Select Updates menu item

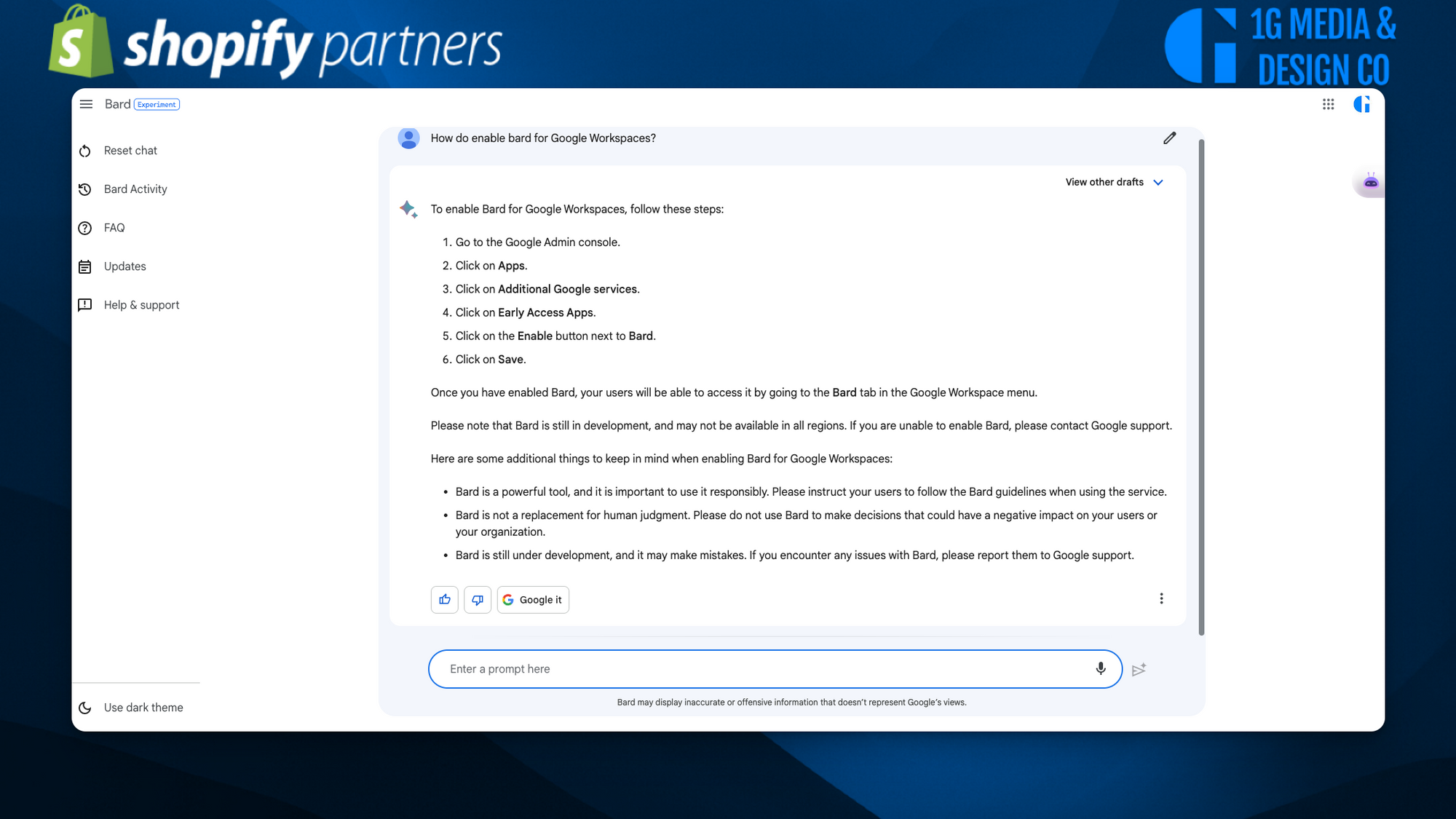click(124, 266)
